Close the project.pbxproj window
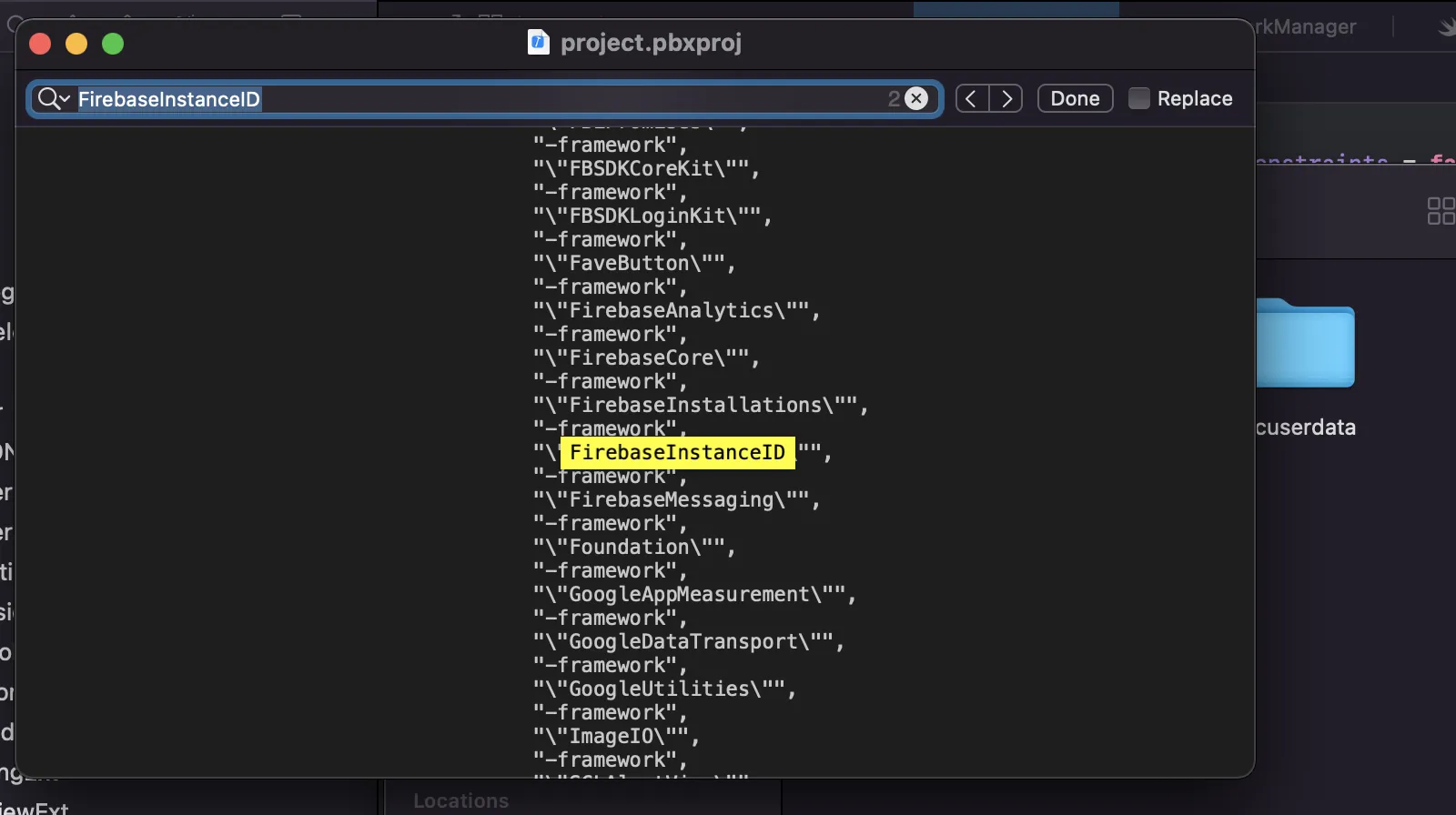 [40, 44]
